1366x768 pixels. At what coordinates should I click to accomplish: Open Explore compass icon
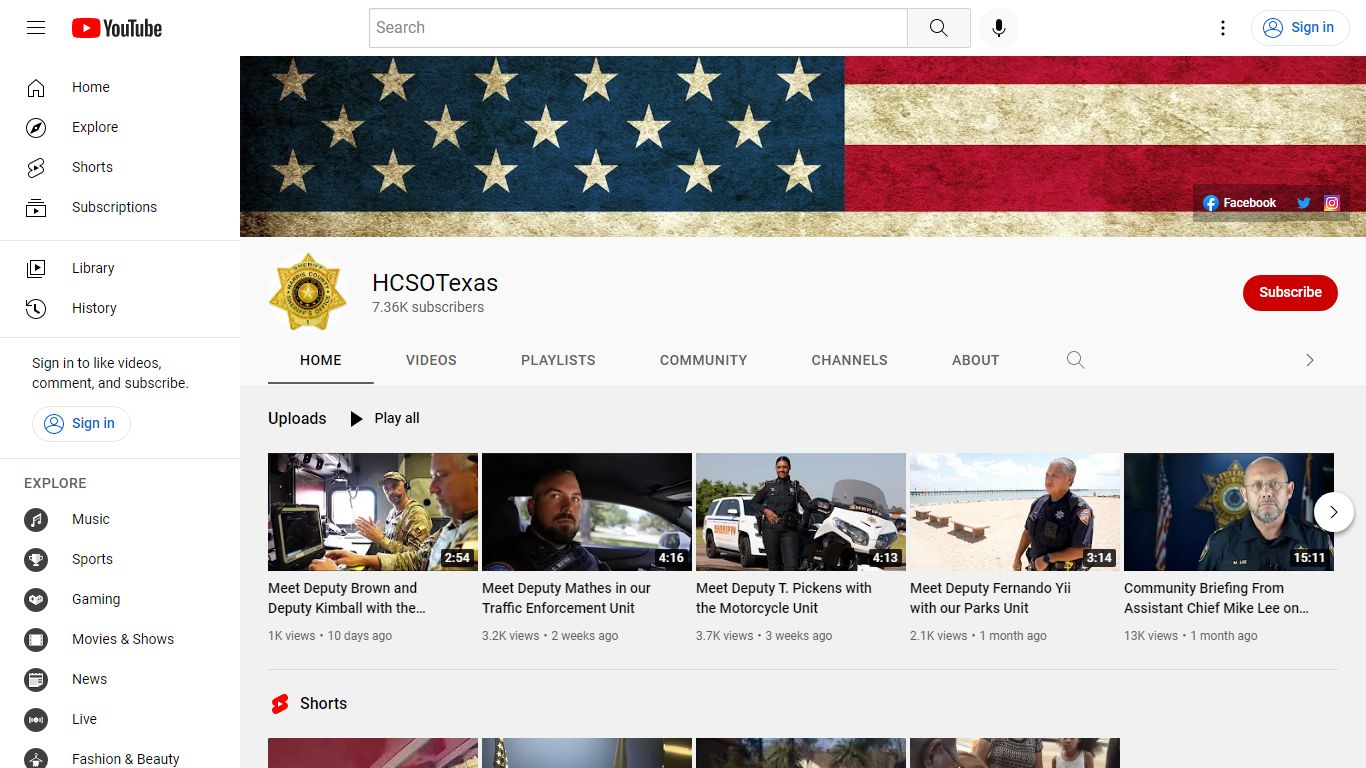tap(36, 127)
